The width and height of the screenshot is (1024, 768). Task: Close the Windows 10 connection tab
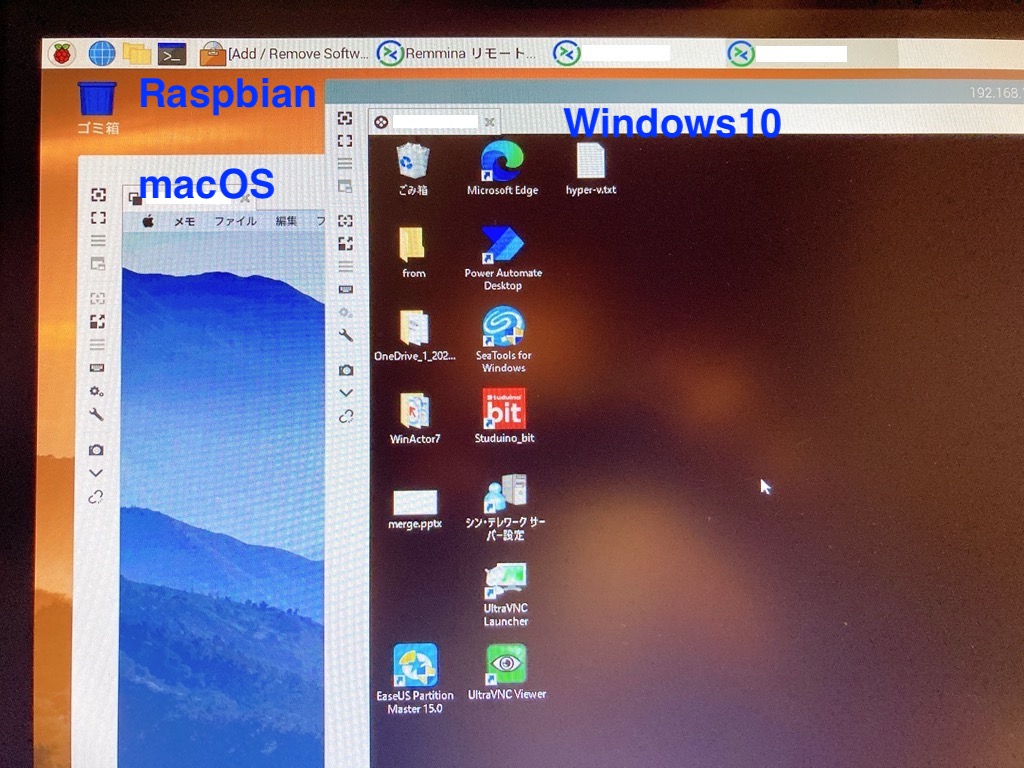click(489, 121)
